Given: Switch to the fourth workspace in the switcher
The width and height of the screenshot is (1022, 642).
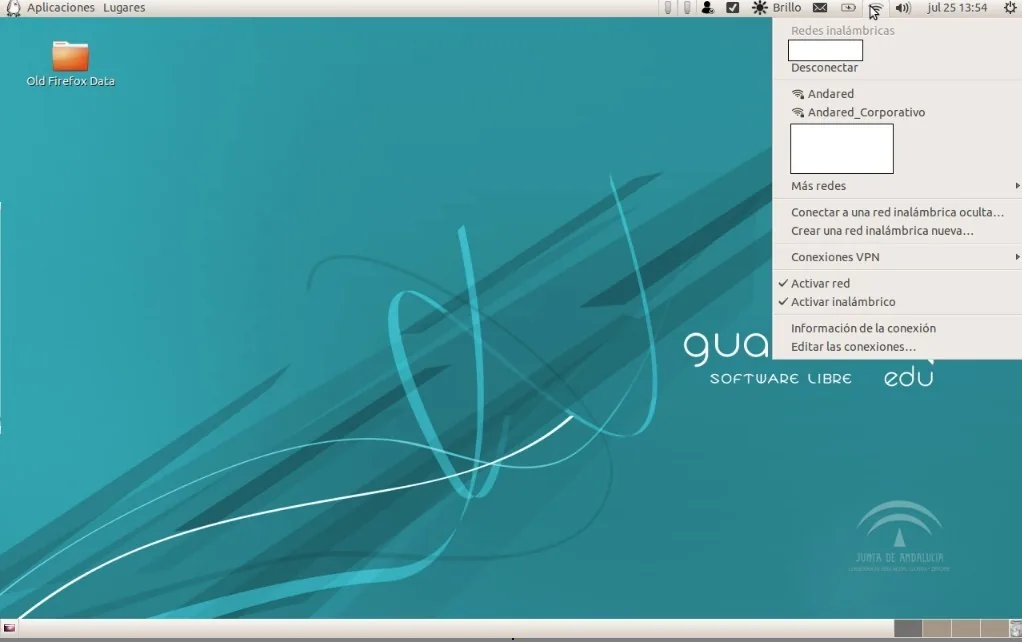Looking at the screenshot, I should click(995, 628).
